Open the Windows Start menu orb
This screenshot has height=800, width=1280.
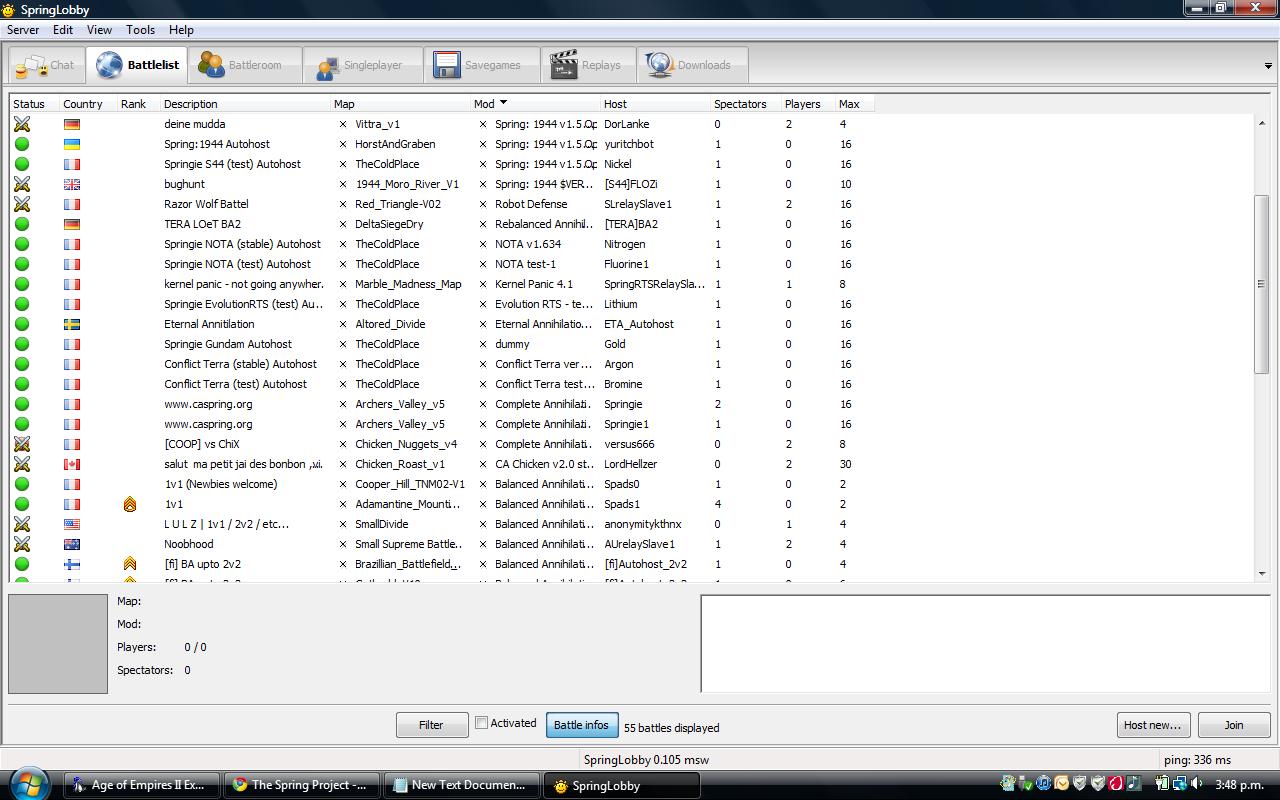[27, 784]
